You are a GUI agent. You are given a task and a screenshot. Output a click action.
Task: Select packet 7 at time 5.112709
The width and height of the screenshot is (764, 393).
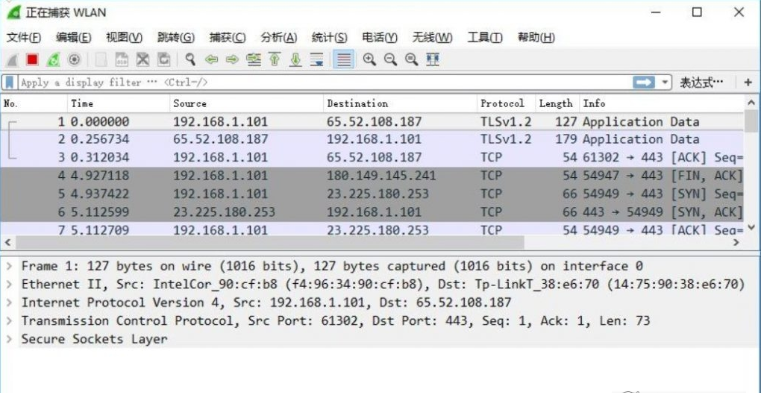point(373,229)
